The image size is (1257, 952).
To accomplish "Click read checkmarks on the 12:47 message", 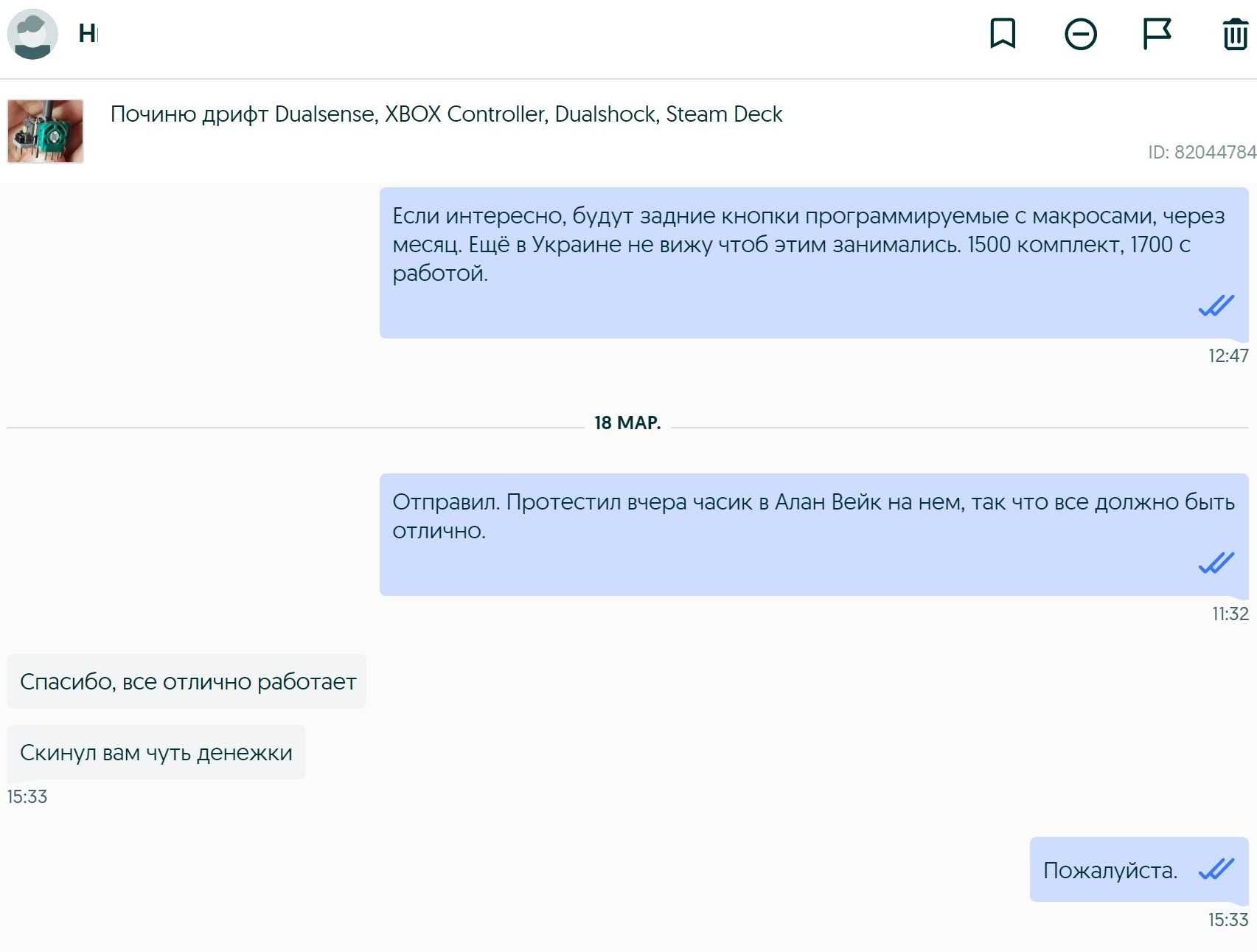I will (1216, 305).
